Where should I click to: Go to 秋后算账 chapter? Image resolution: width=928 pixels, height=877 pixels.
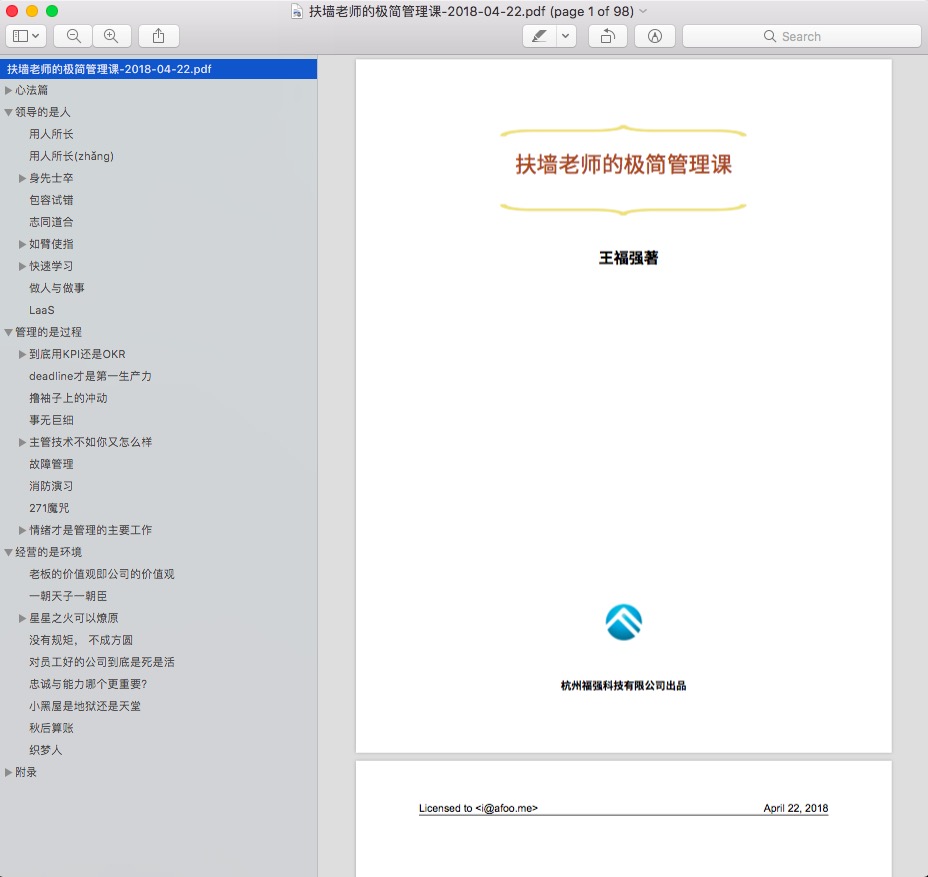click(51, 728)
